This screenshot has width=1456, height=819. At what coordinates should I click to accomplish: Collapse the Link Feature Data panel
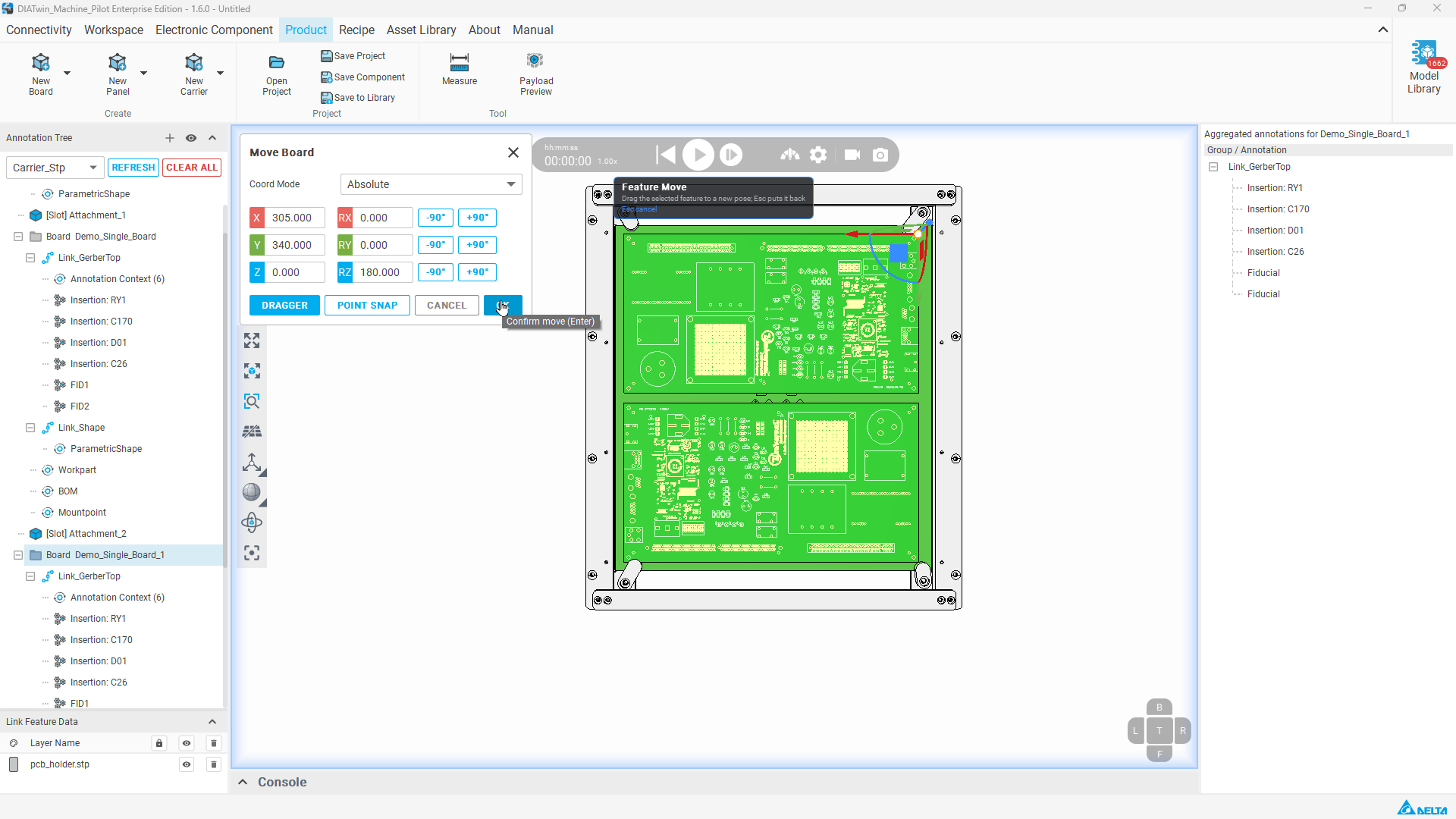click(x=212, y=722)
